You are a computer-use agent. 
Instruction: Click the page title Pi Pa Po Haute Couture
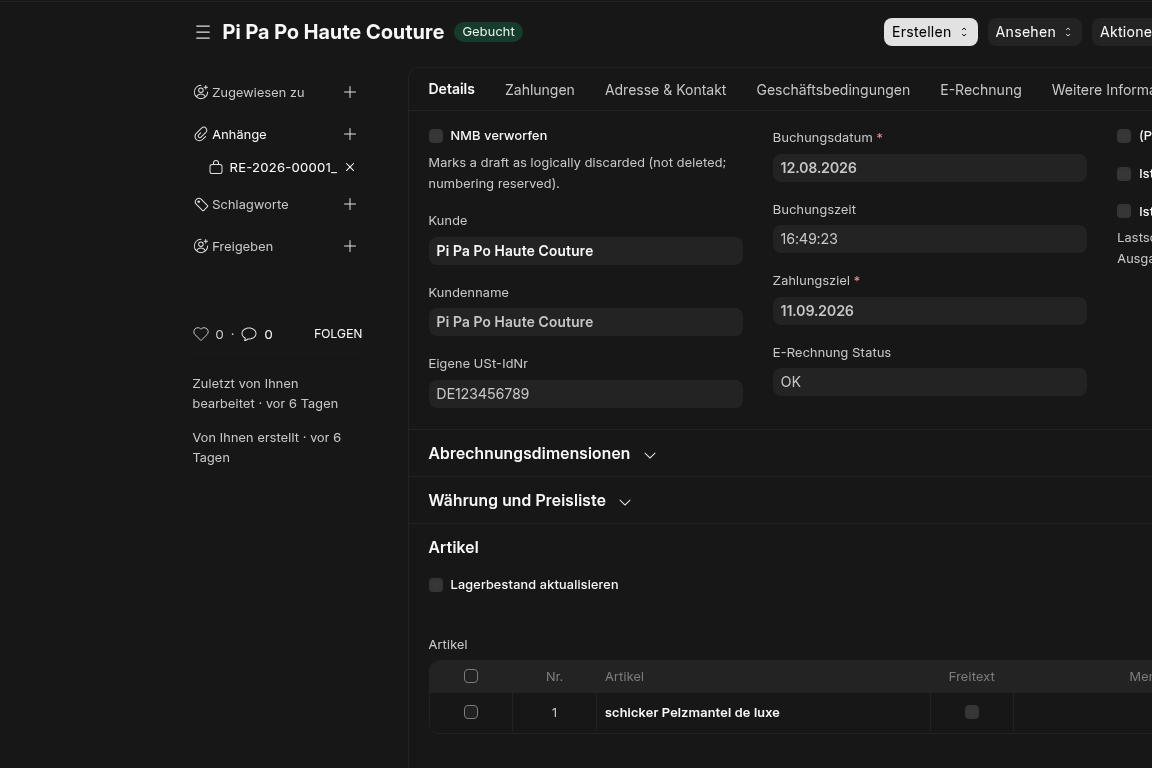point(333,32)
